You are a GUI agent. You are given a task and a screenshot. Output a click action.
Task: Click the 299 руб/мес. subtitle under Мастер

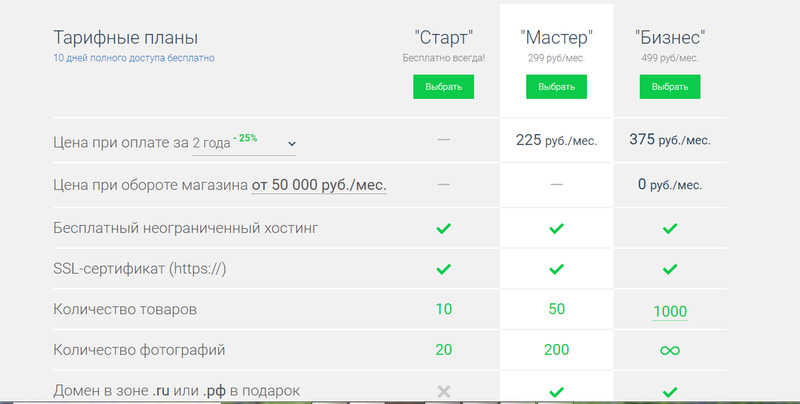click(x=556, y=58)
